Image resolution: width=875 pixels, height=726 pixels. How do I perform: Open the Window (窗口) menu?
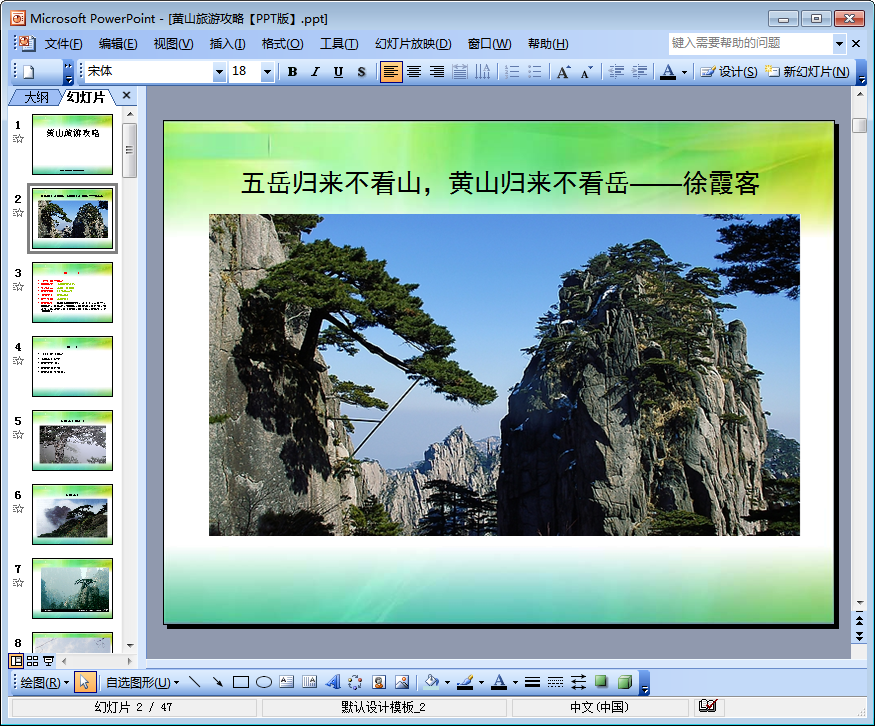click(x=489, y=44)
